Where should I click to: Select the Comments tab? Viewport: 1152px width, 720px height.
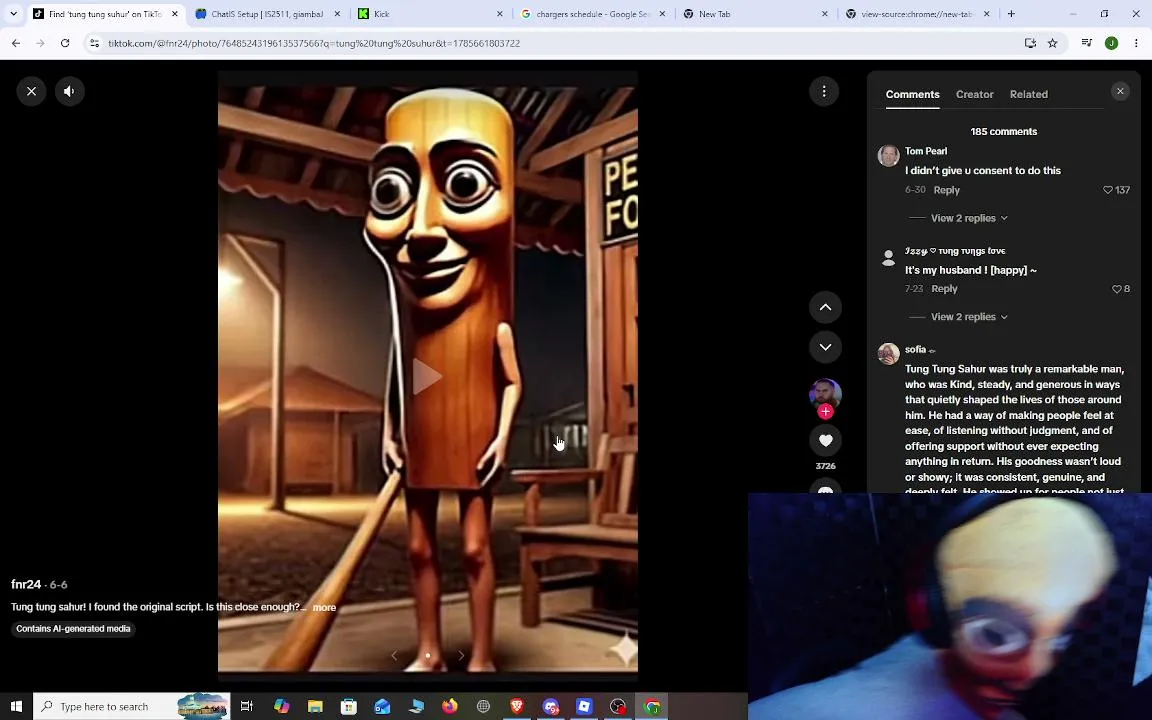912,94
